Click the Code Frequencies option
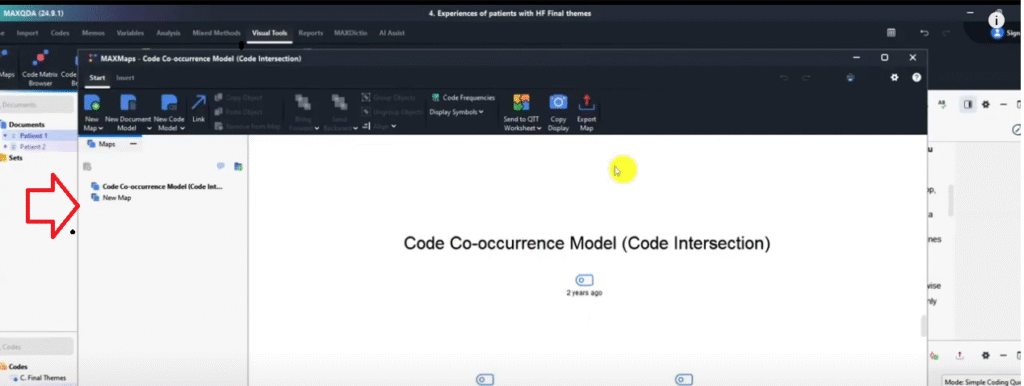The image size is (1024, 386). pos(463,97)
